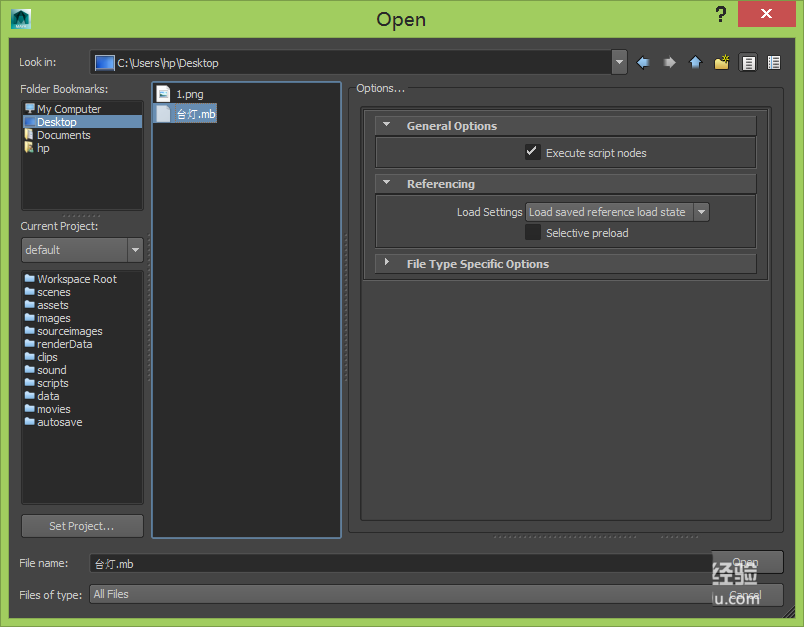Collapse the Referencing section

(x=387, y=183)
